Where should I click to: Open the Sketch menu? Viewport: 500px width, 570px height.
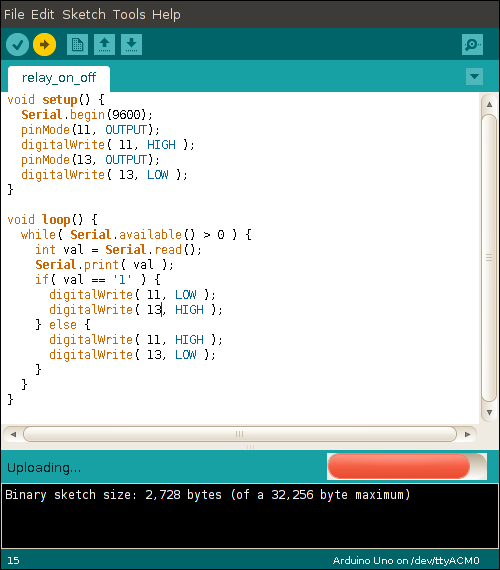point(84,15)
